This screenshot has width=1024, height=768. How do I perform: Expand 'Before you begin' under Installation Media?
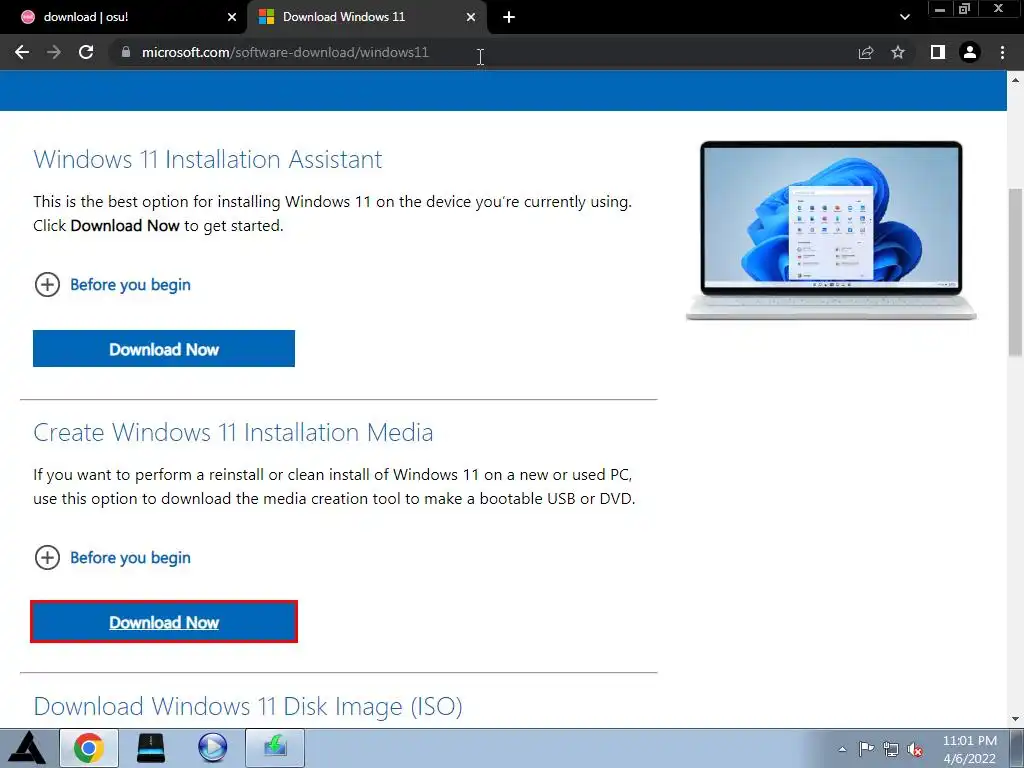112,558
